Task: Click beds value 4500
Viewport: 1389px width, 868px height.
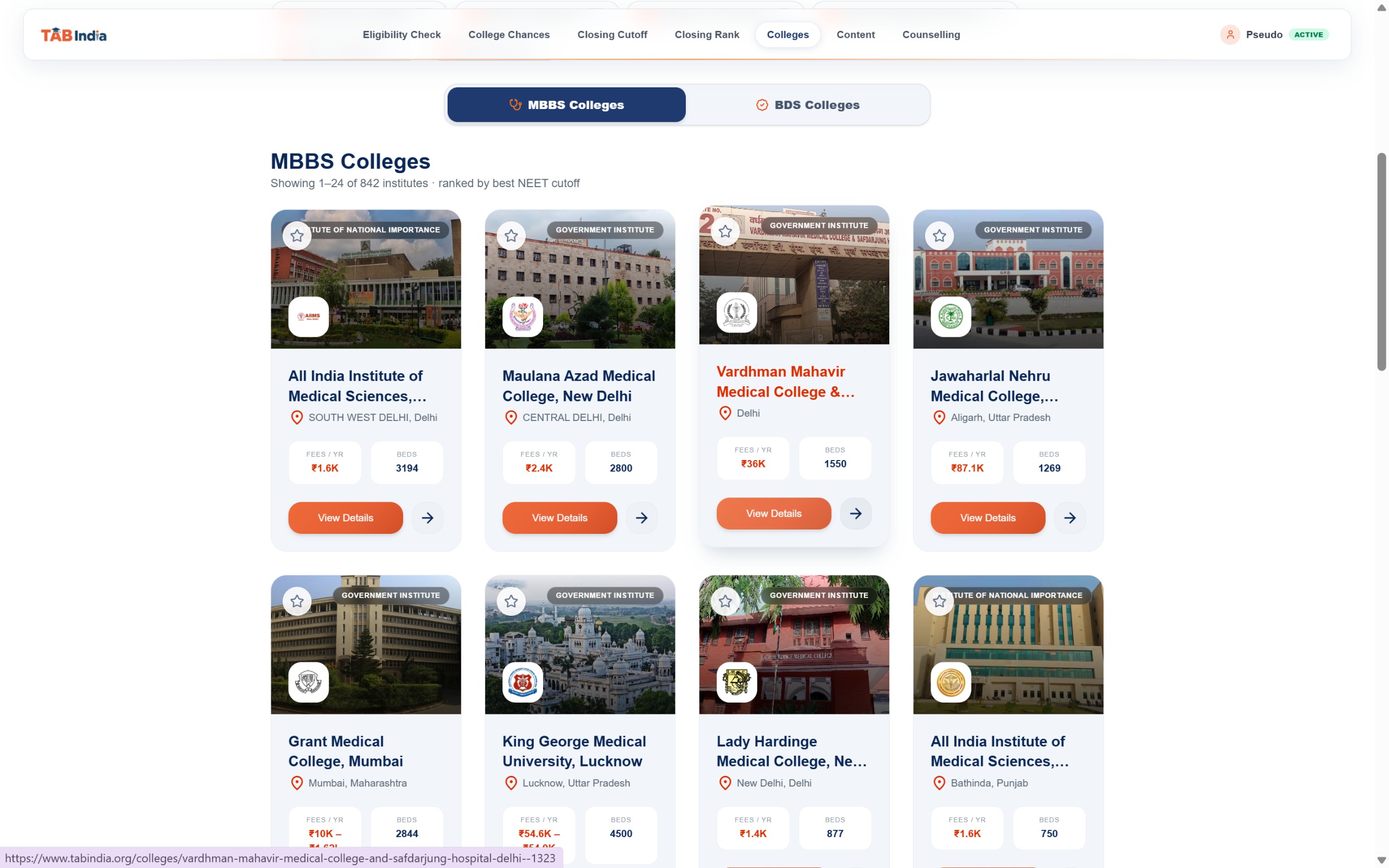Action: click(x=621, y=834)
